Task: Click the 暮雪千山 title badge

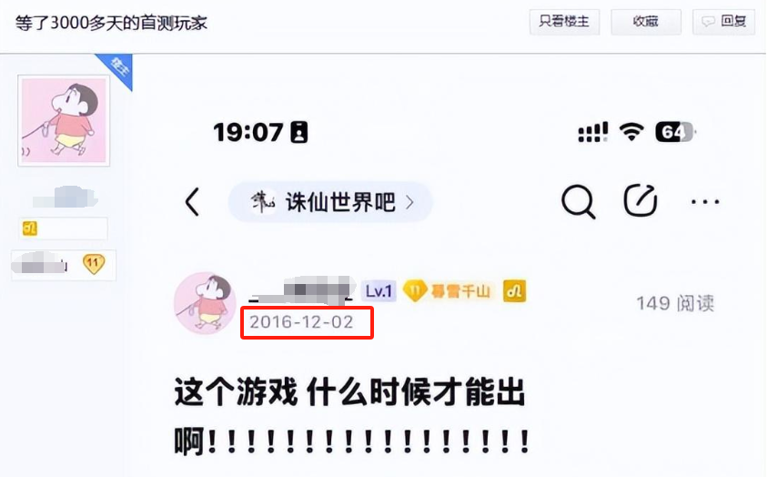Action: pos(447,291)
